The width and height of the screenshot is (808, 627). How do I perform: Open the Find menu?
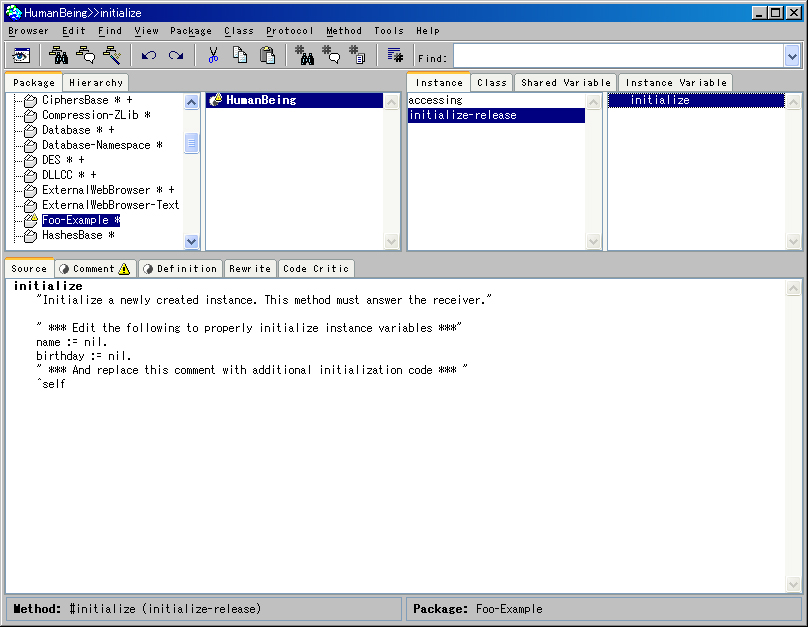click(110, 31)
